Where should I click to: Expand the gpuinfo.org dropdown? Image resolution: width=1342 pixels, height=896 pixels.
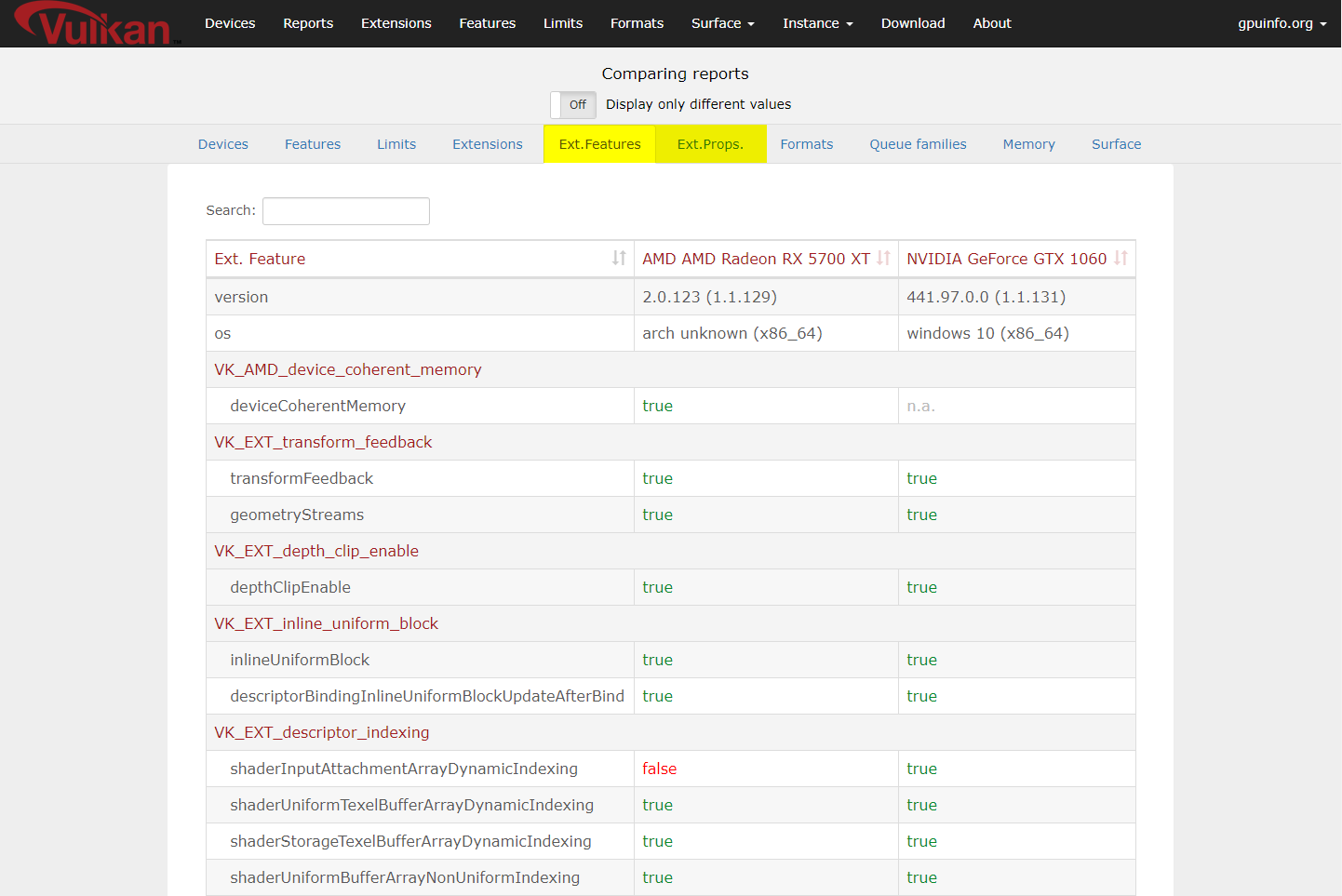(x=1282, y=23)
